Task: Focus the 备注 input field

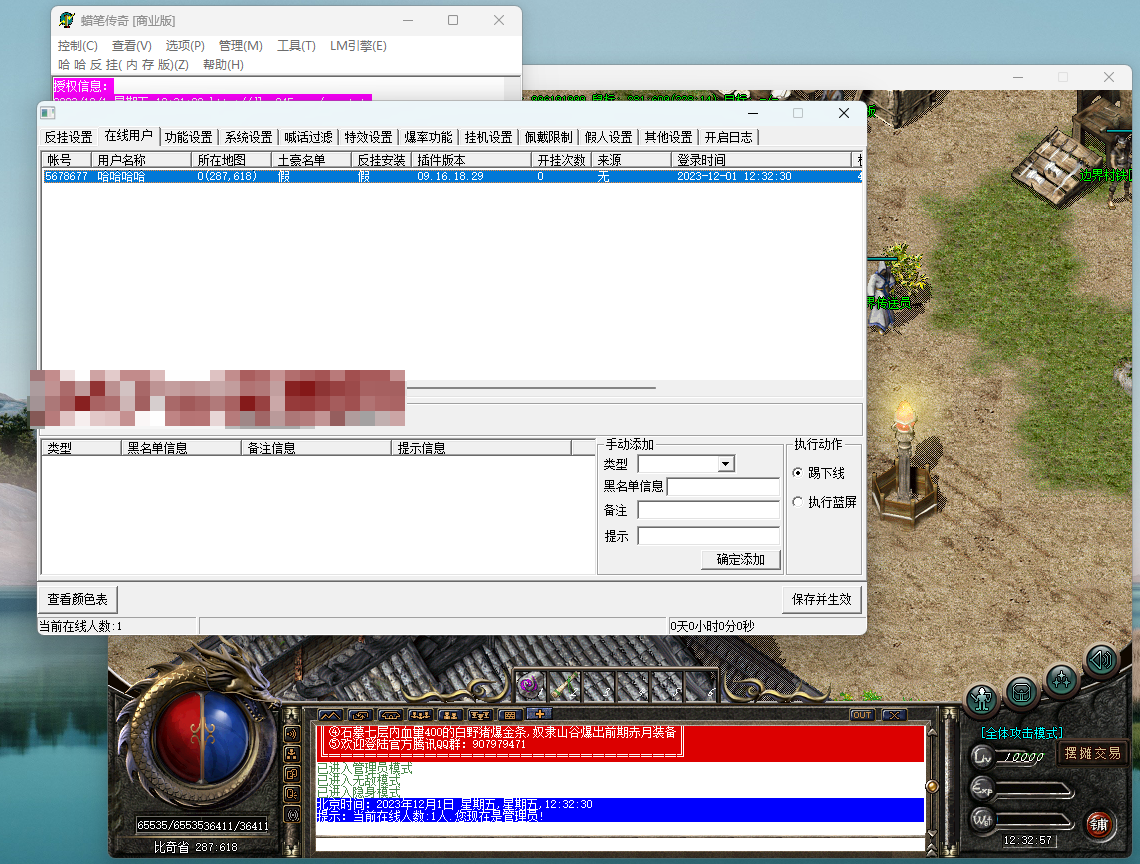Action: click(709, 510)
